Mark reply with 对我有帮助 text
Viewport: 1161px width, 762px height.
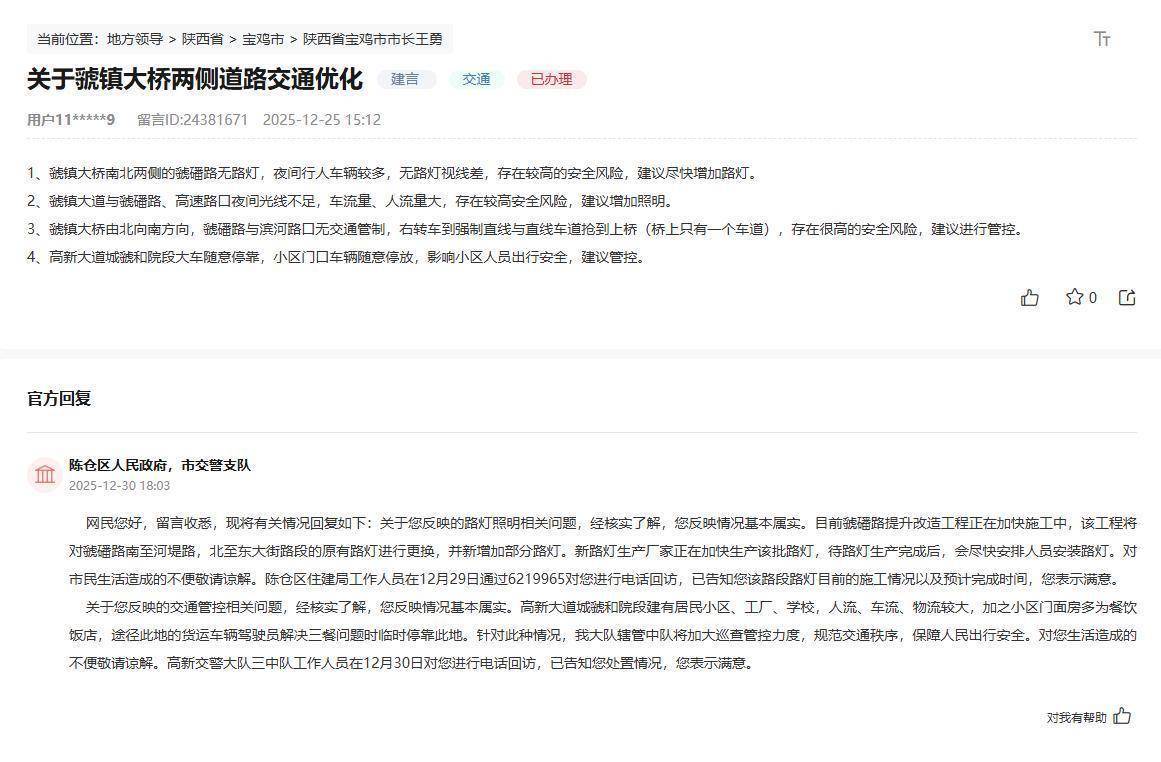[x=1076, y=717]
